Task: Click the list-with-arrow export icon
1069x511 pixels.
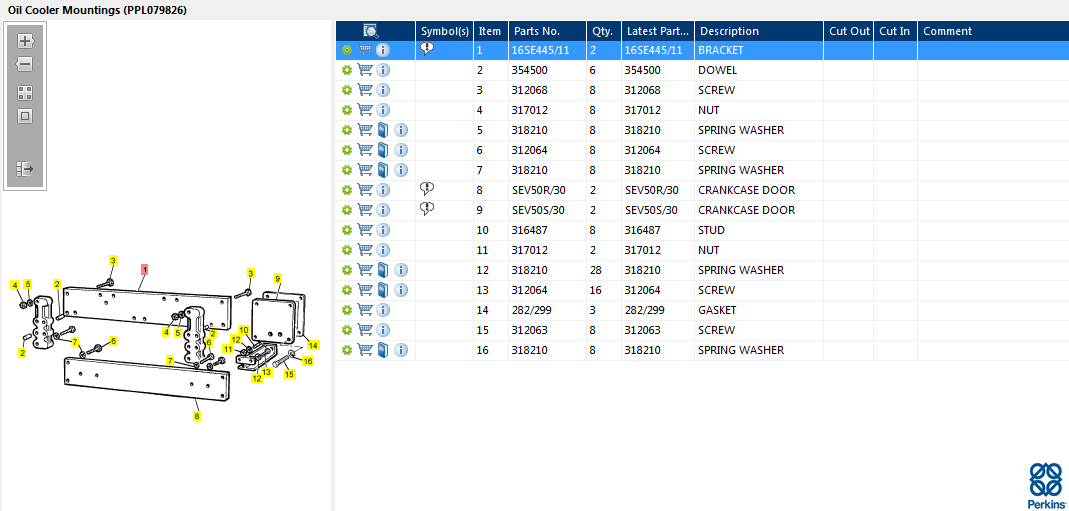Action: tap(25, 168)
